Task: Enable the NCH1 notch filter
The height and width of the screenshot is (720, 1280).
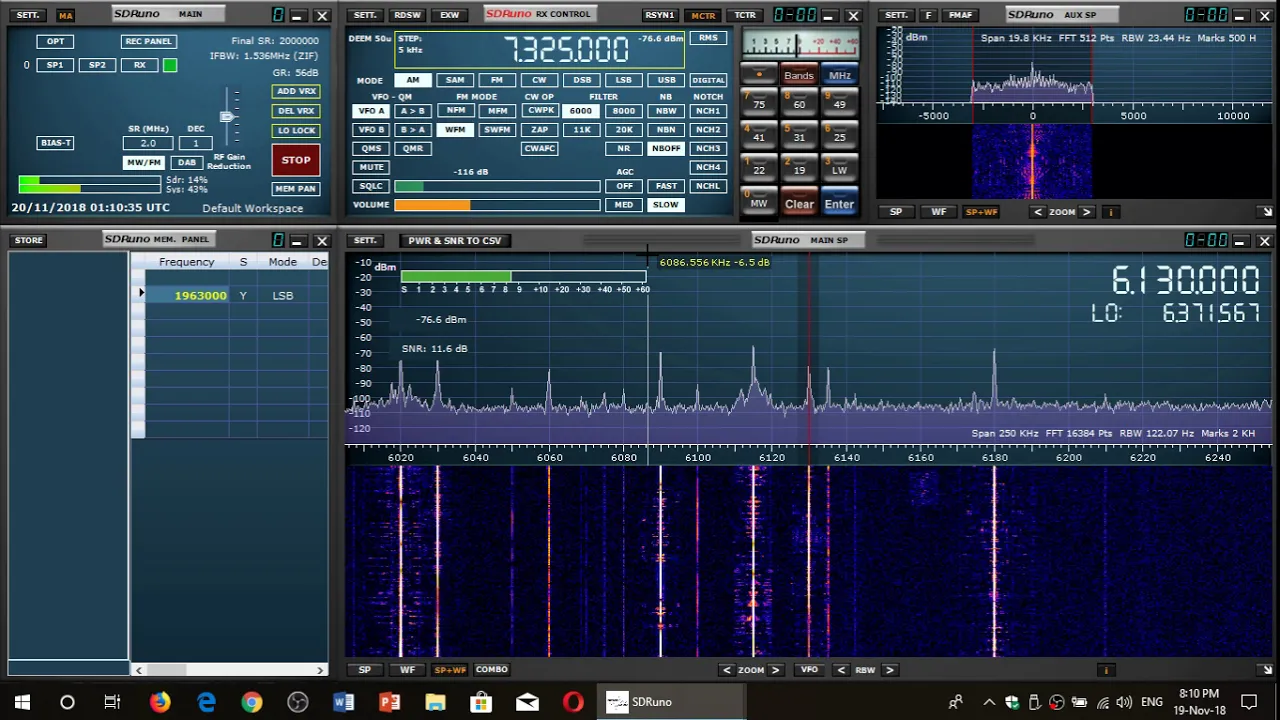Action: (708, 111)
